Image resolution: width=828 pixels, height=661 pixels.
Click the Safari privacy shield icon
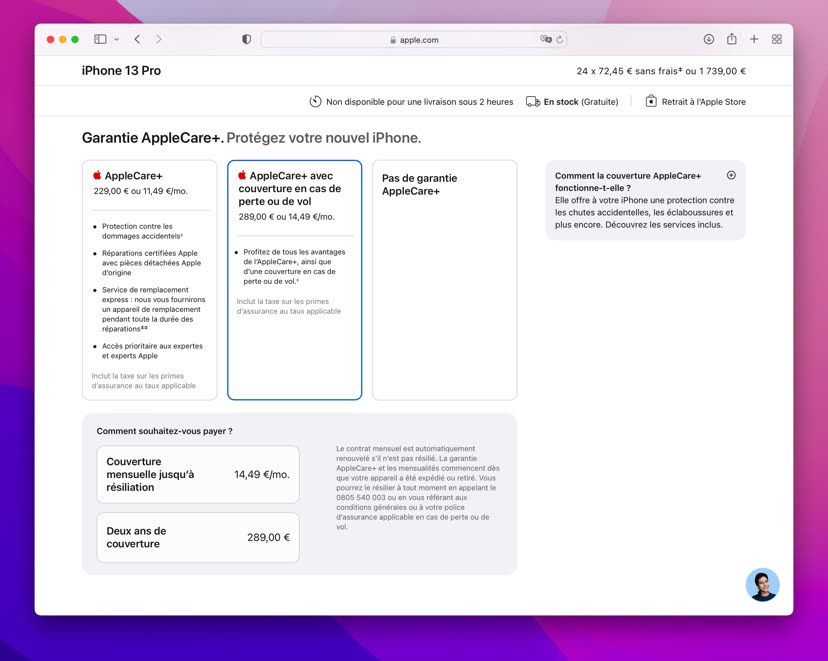coord(245,39)
